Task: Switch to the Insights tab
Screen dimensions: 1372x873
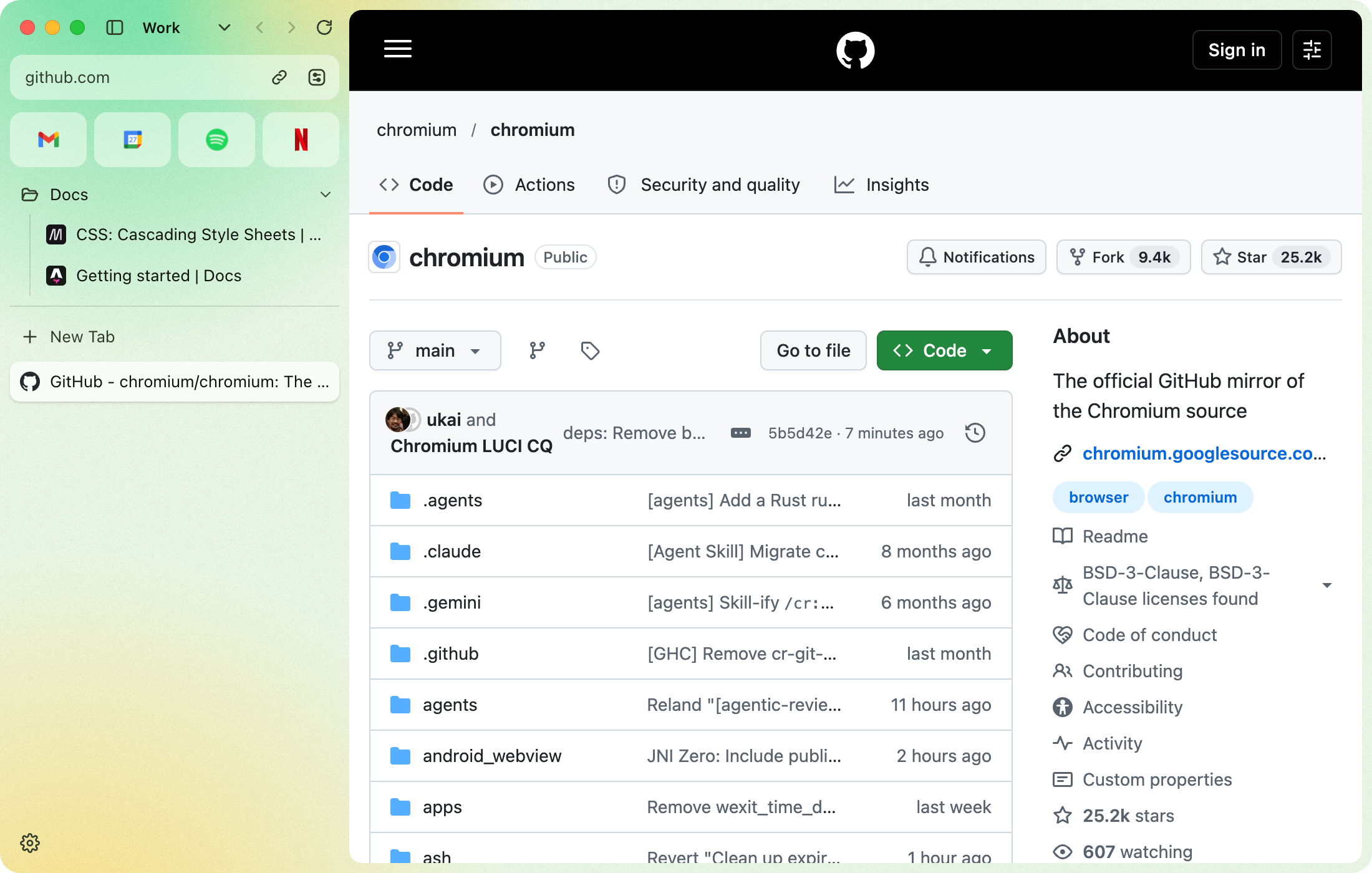Action: coord(881,185)
